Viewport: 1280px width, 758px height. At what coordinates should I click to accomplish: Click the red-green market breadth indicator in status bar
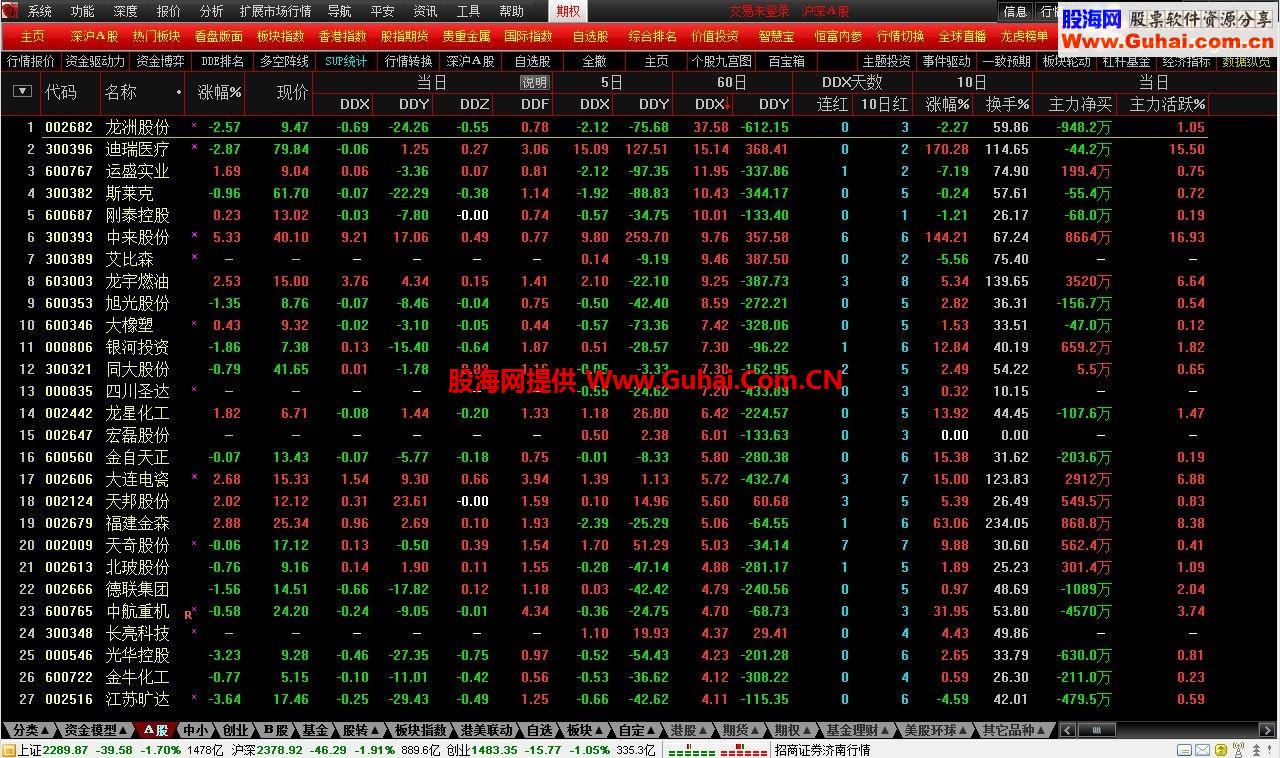coord(716,750)
